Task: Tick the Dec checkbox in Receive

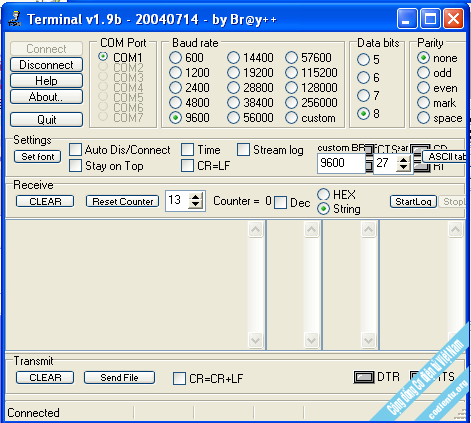Action: (280, 203)
